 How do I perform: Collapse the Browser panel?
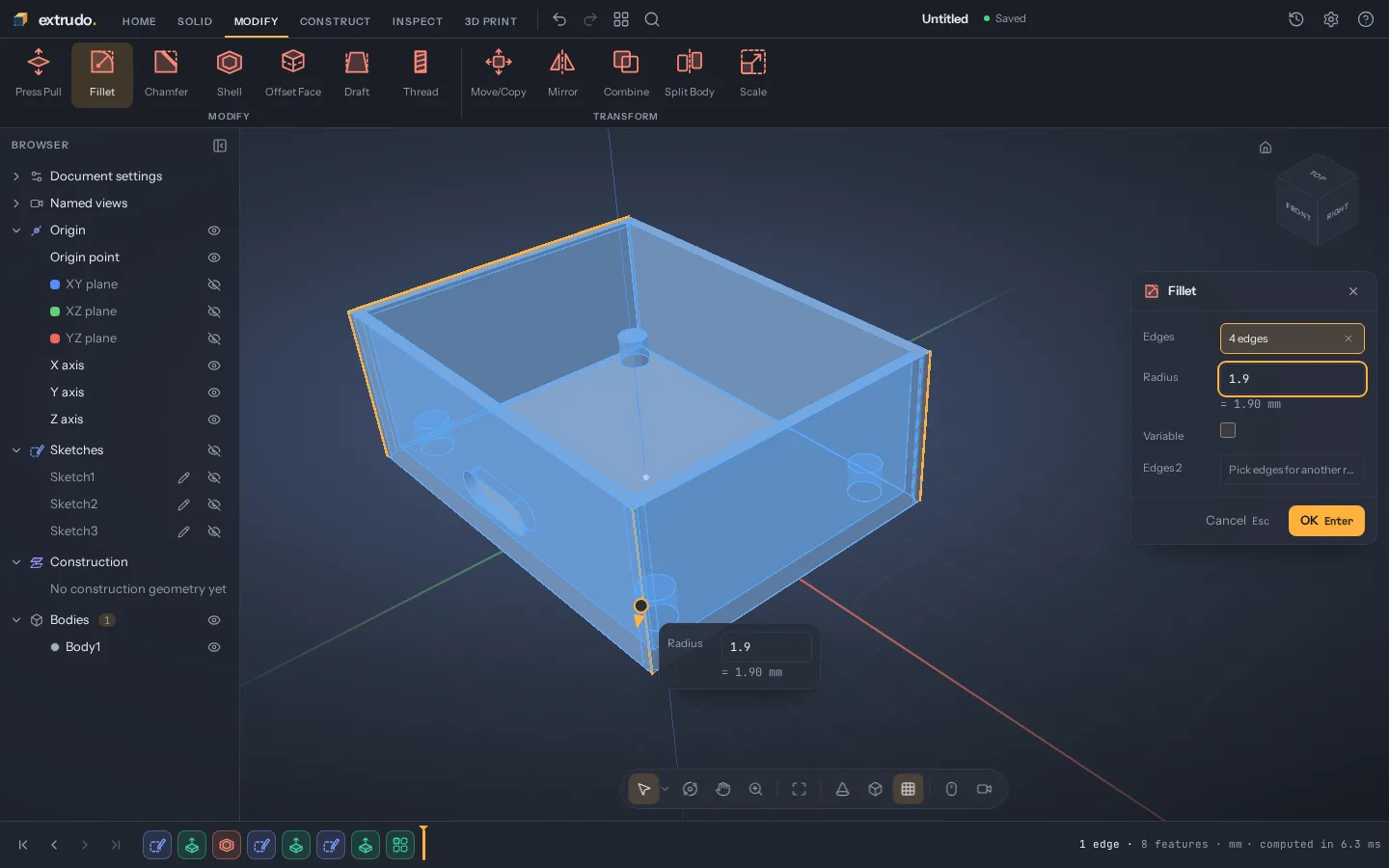pyautogui.click(x=220, y=146)
